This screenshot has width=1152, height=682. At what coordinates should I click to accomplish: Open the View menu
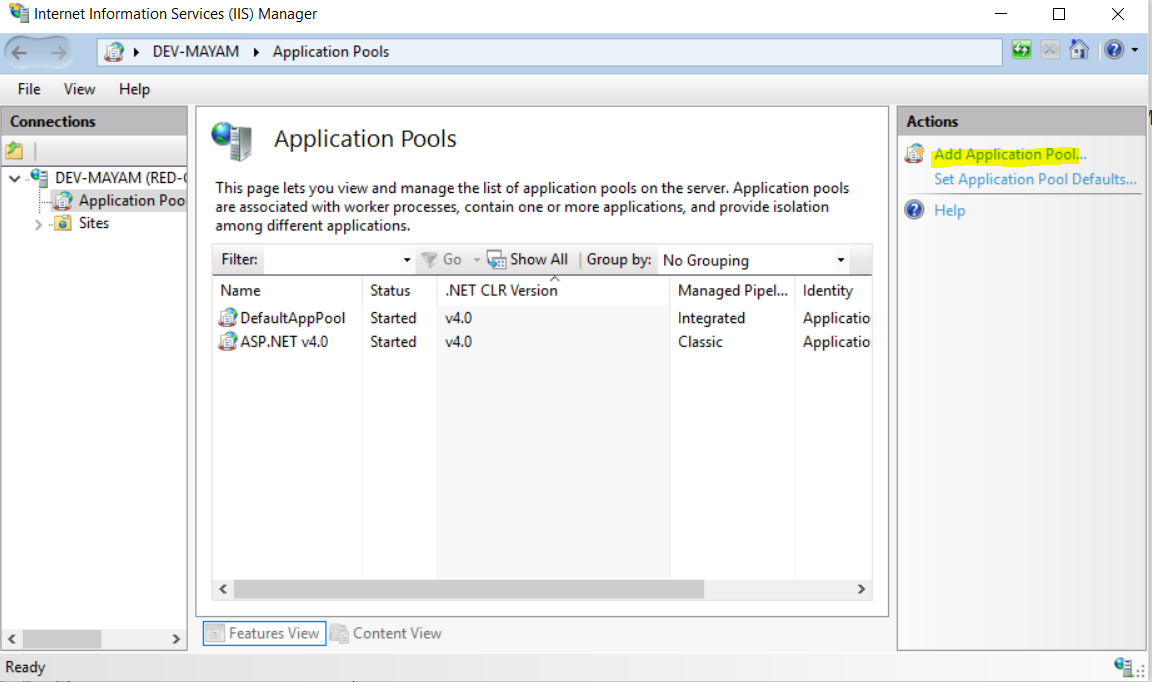(x=79, y=89)
